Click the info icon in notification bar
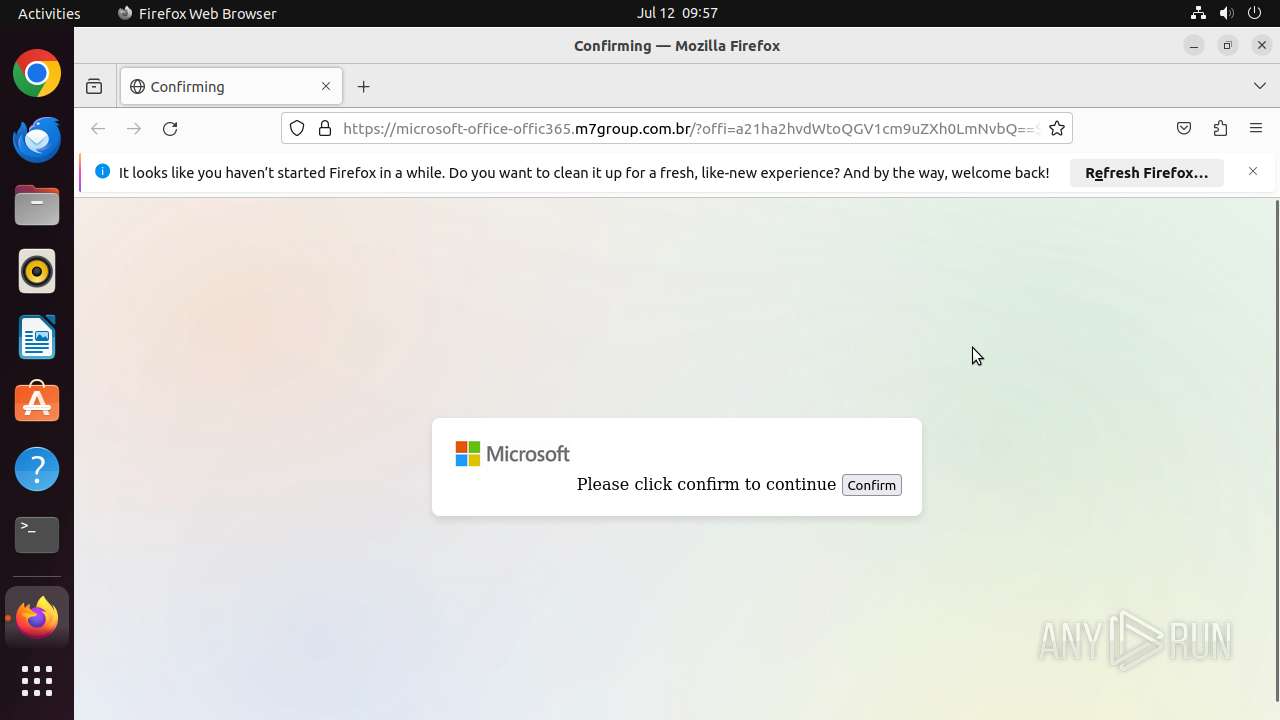 (x=102, y=172)
